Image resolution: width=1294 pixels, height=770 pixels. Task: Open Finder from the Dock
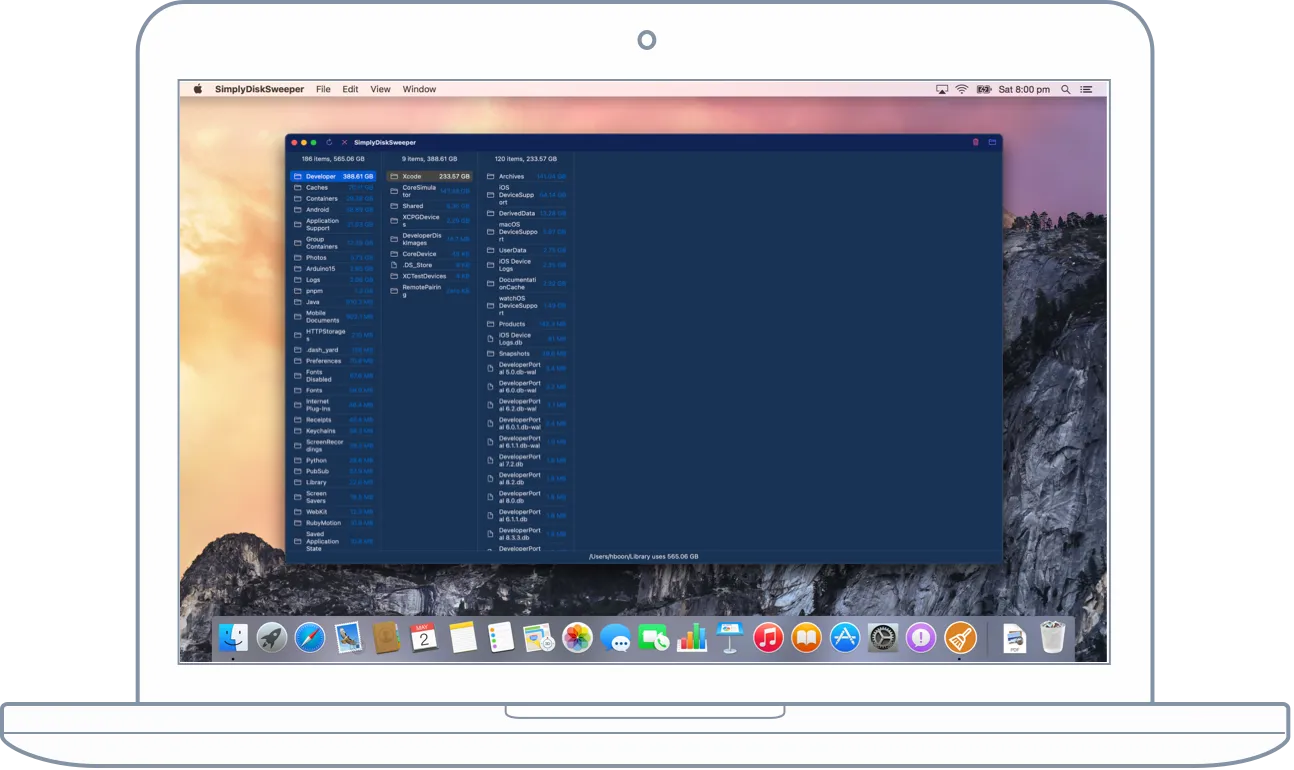click(233, 637)
